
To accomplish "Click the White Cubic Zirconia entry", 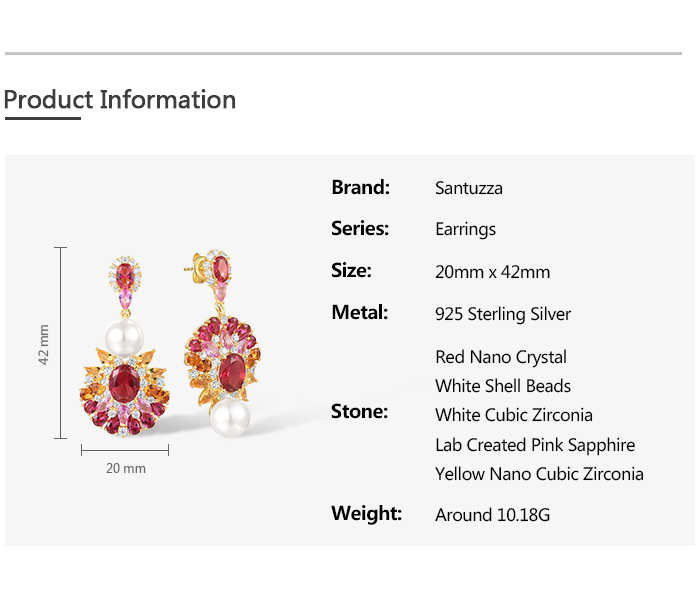I will point(514,415).
